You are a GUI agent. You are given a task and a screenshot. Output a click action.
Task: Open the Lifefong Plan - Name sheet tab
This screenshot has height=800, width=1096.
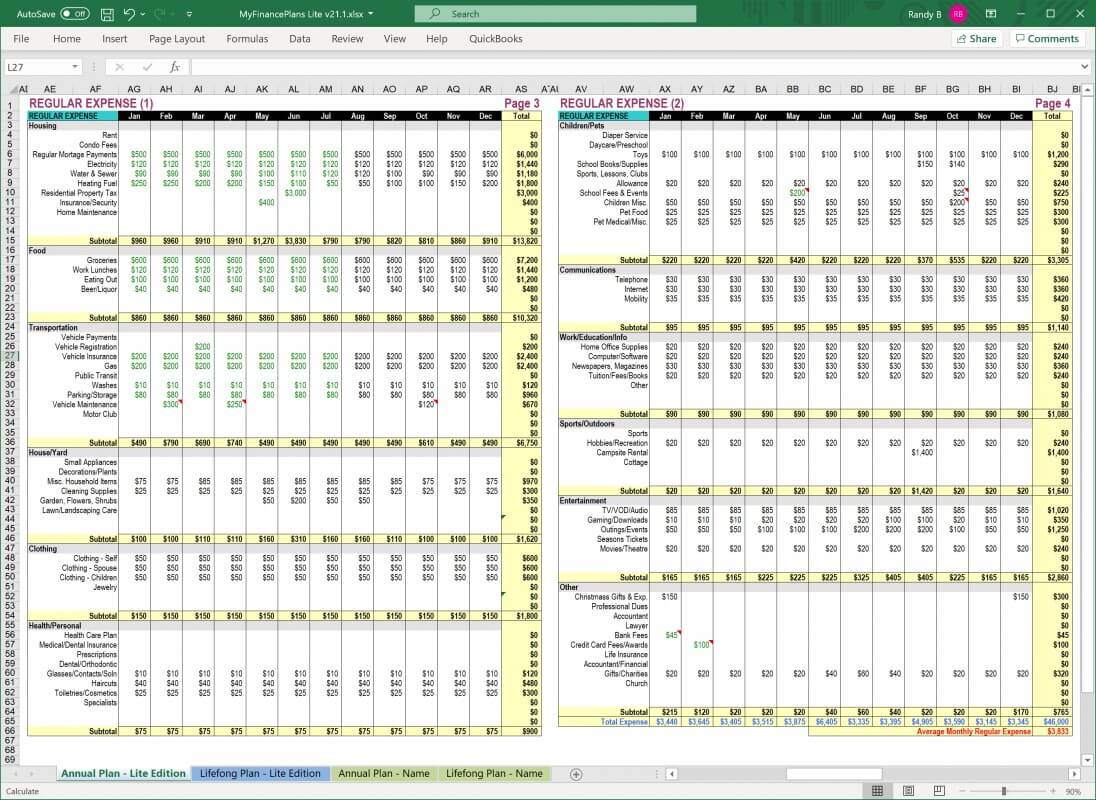(x=495, y=773)
